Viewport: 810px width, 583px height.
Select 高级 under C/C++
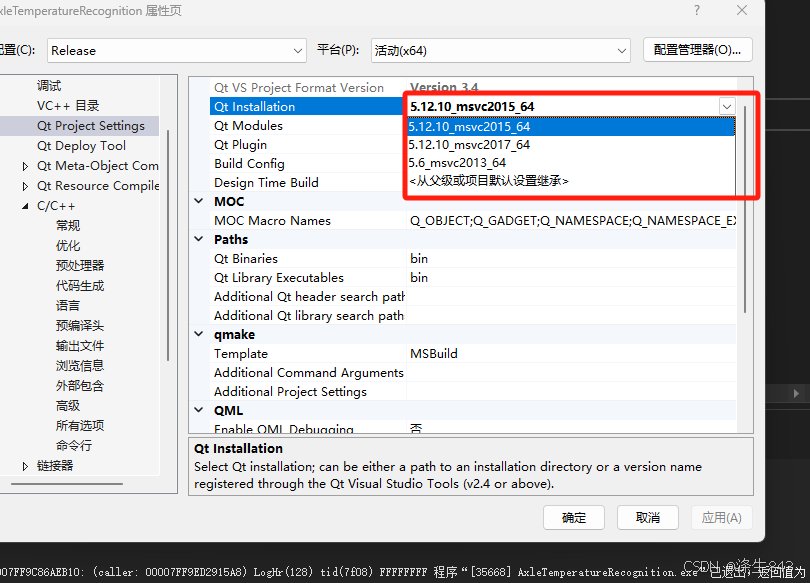pos(68,406)
